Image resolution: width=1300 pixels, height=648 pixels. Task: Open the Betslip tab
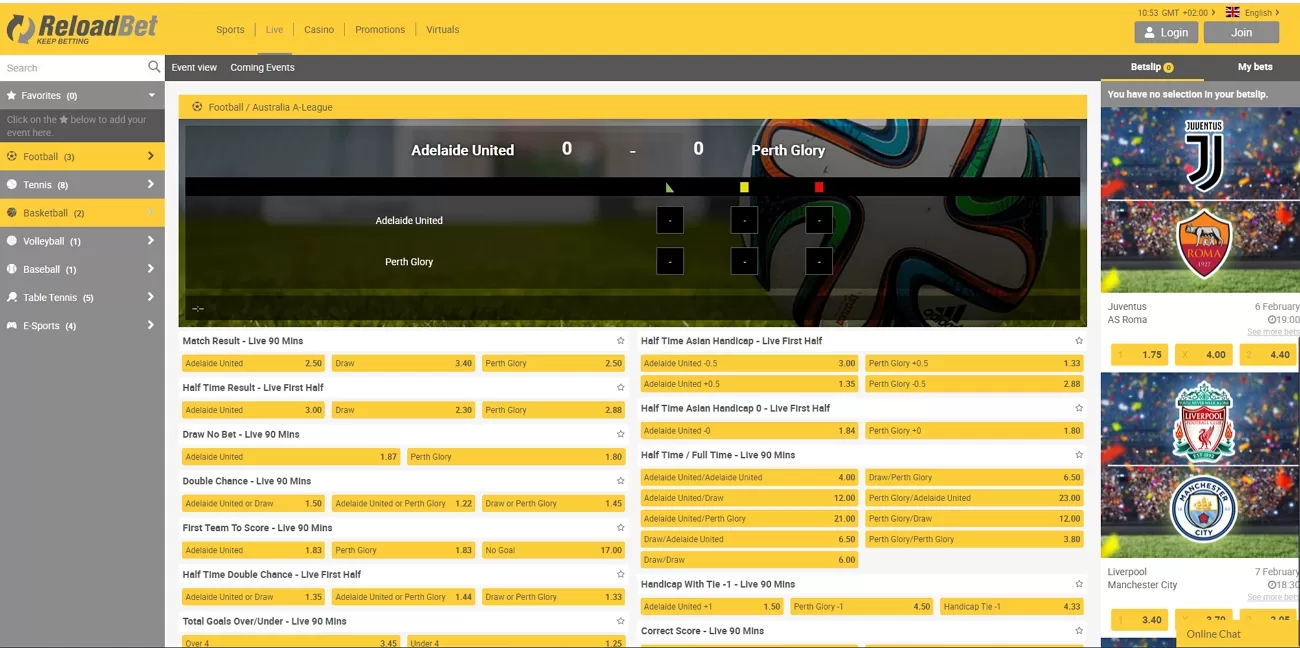pos(1152,67)
